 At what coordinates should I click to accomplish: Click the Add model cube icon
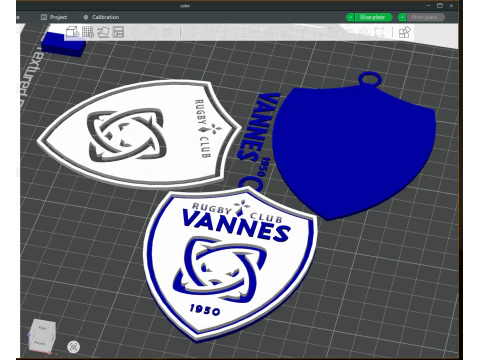(73, 32)
